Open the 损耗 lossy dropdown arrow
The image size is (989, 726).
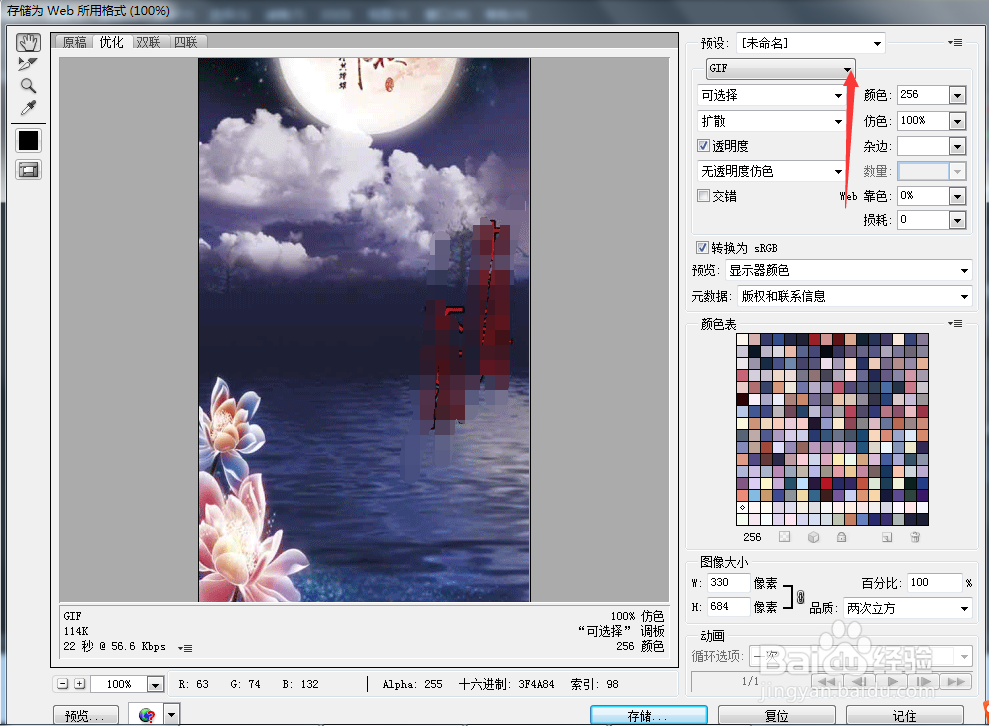(x=957, y=220)
